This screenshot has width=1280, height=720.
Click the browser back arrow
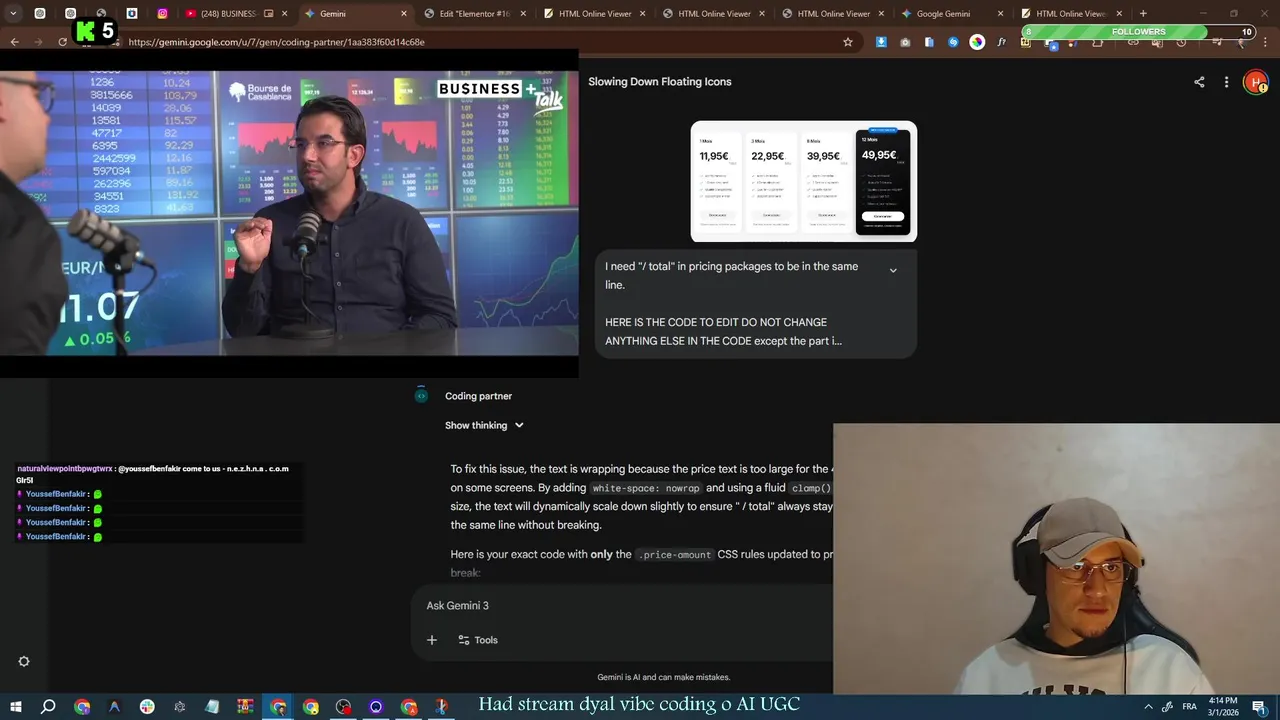point(14,42)
